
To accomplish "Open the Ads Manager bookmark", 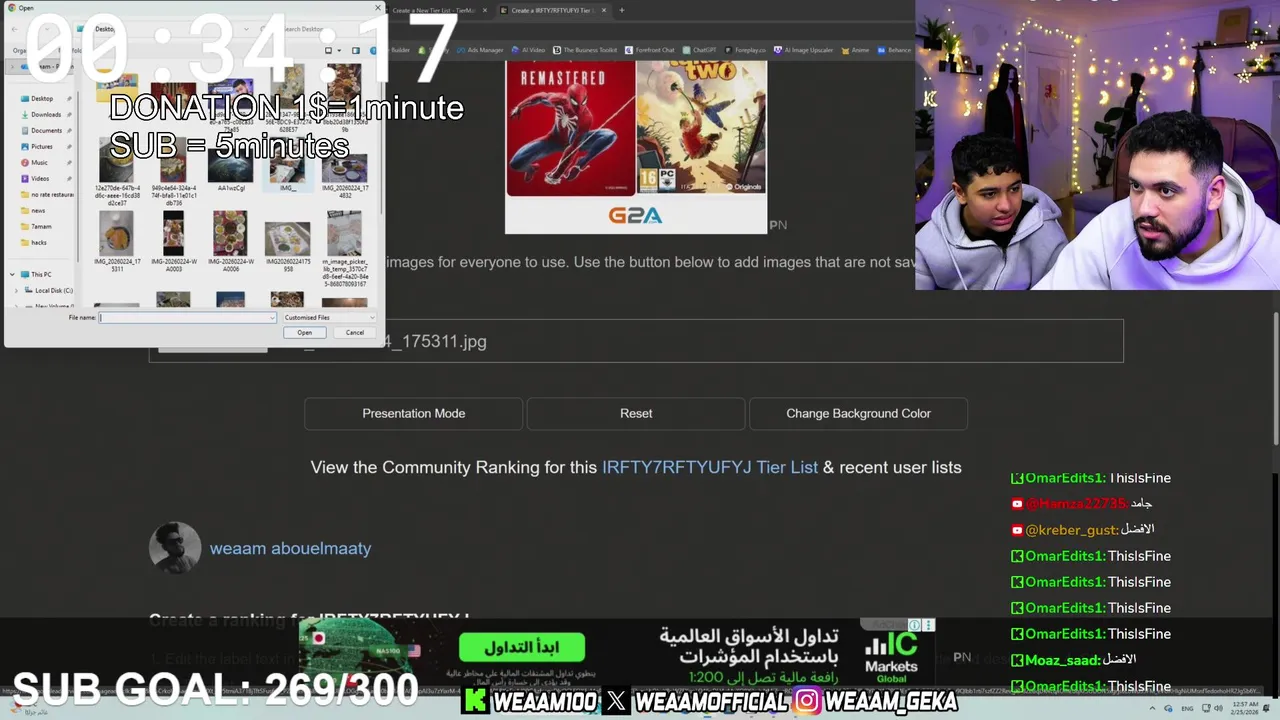I will point(480,50).
